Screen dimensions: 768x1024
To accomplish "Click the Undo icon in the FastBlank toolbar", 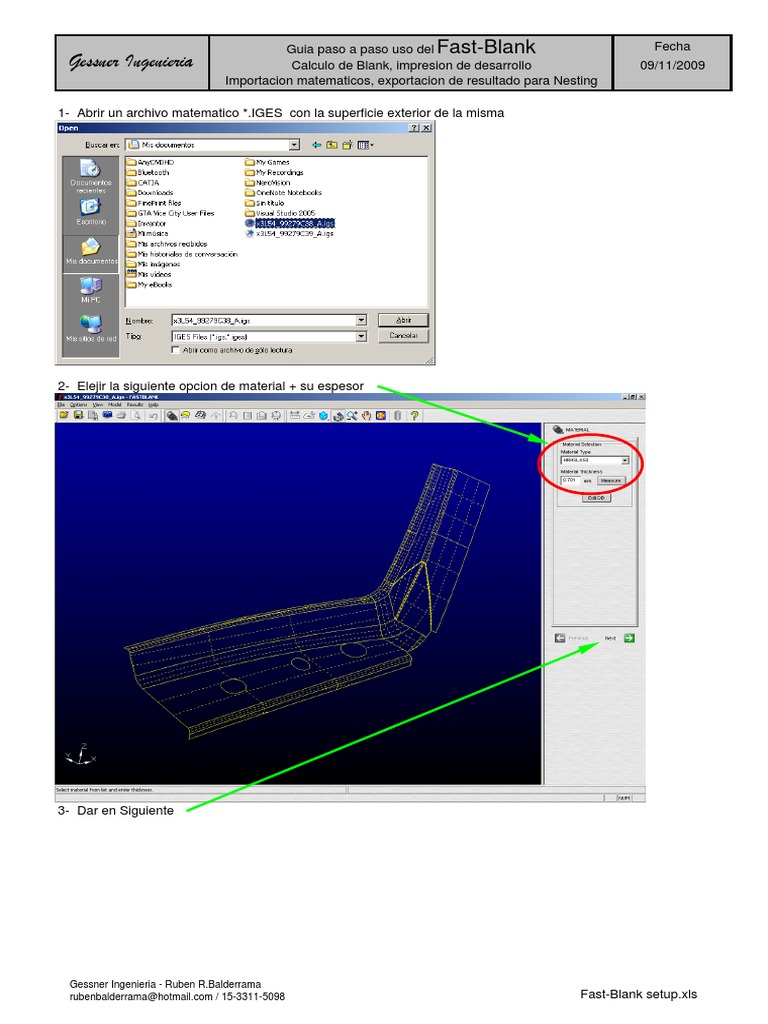I will pyautogui.click(x=153, y=415).
